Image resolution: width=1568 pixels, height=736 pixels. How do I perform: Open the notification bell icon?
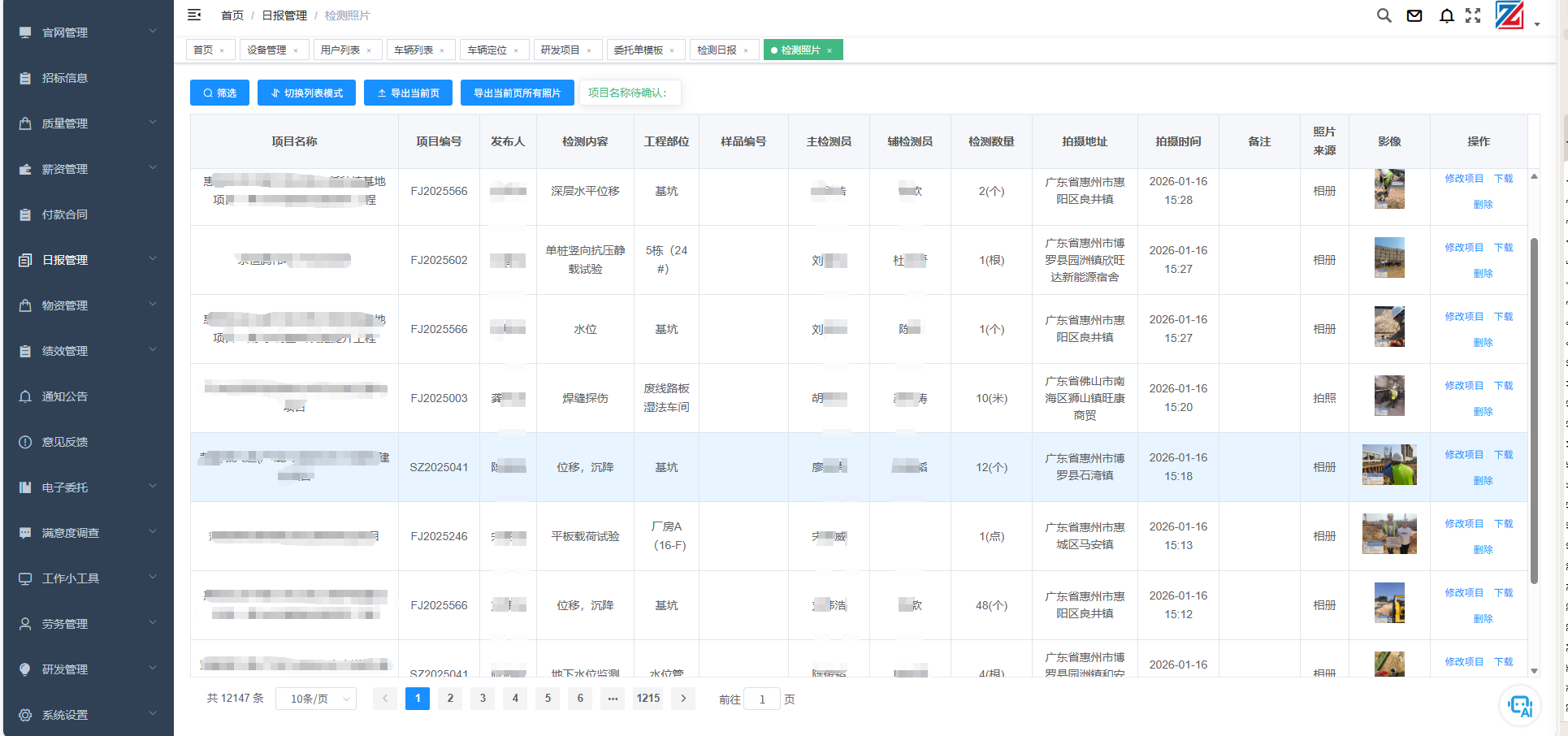(x=1446, y=15)
